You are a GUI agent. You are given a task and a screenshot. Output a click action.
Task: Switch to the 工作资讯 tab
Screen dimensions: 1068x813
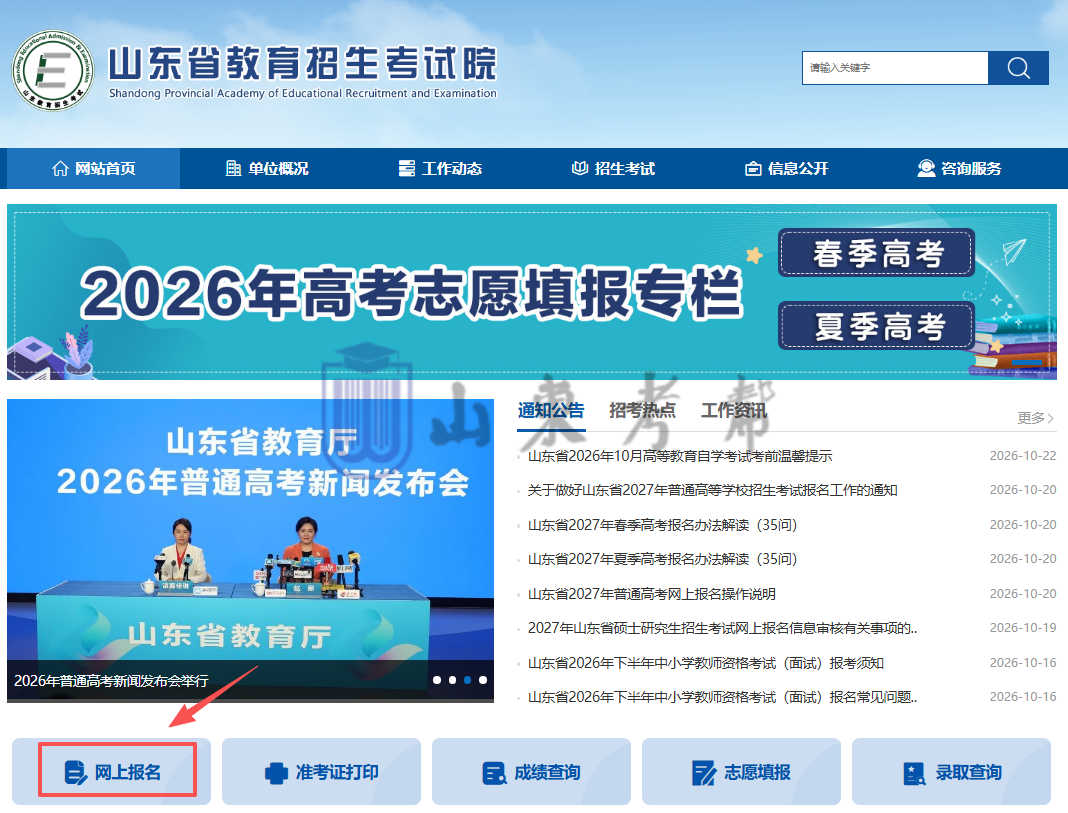734,411
